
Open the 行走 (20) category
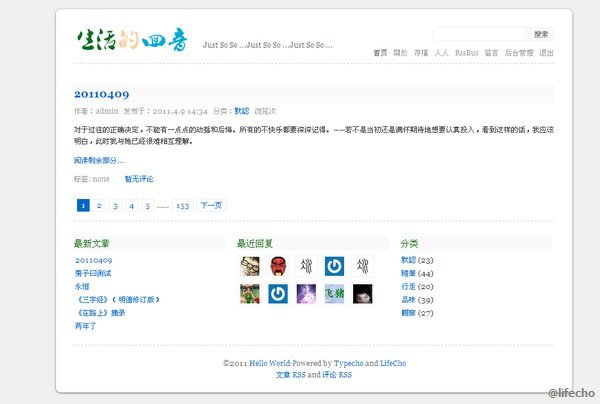click(x=408, y=286)
